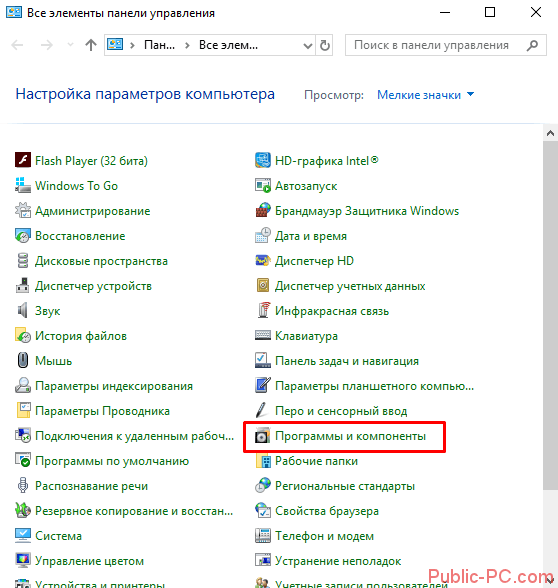Viewport: 558px width, 588px height.
Task: Expand the address bar history dropdown
Action: tap(308, 45)
